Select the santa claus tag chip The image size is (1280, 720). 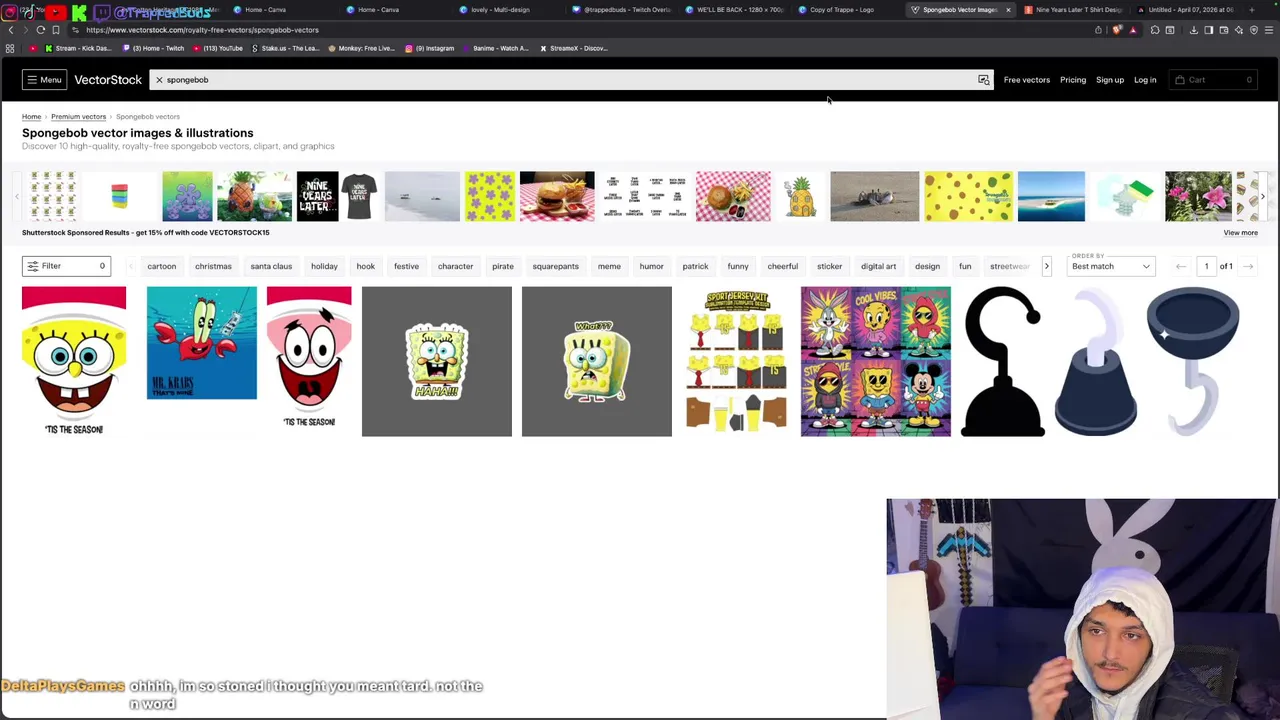point(271,267)
